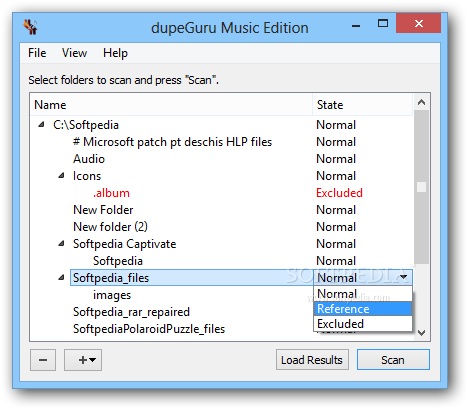Select the '# Microsoft patch pt deschis HLP files' row
This screenshot has height=409, width=468.
[x=172, y=142]
